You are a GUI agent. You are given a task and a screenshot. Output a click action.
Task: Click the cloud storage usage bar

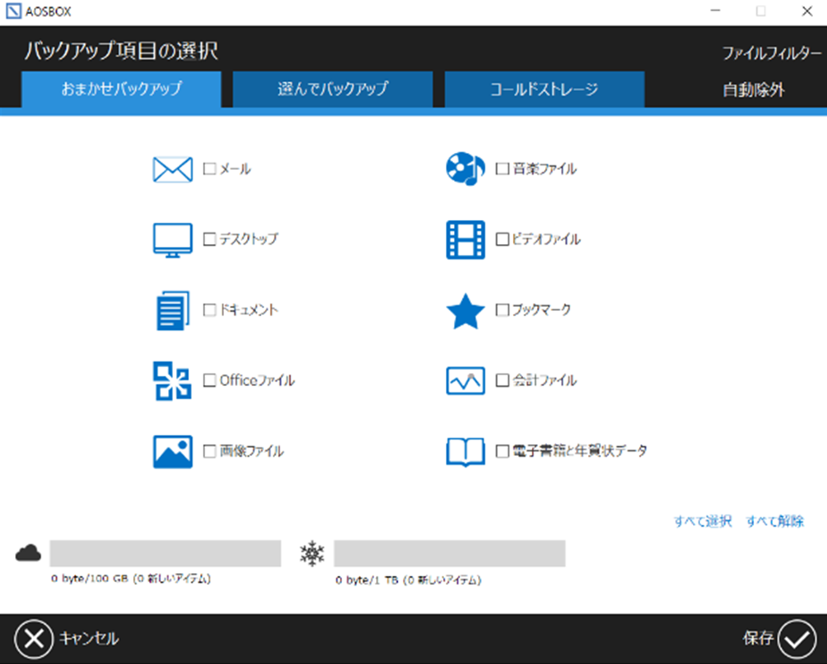(x=166, y=553)
